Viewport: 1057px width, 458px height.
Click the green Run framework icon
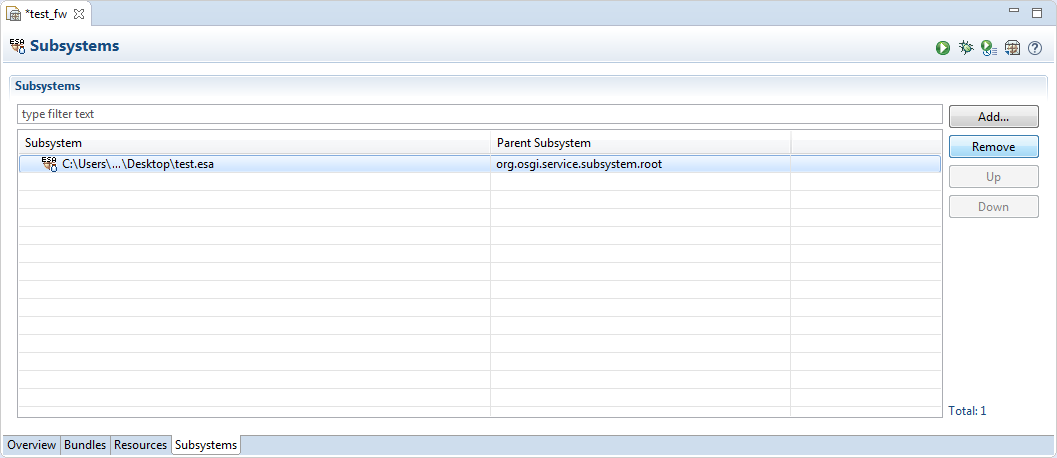tap(943, 47)
